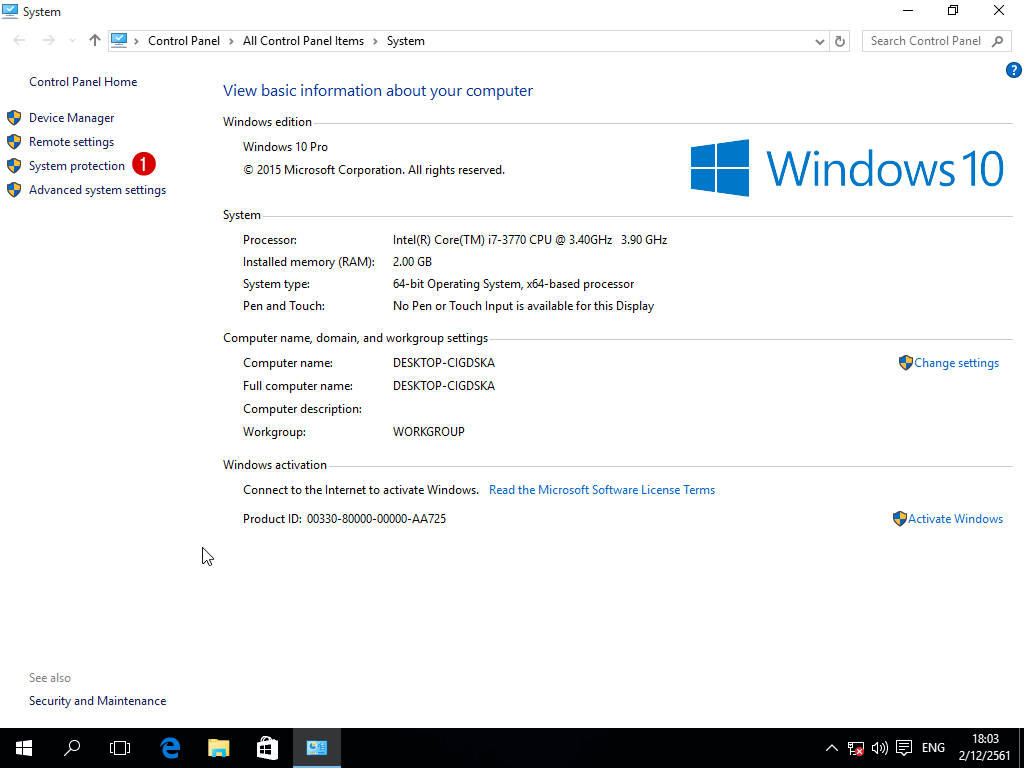The height and width of the screenshot is (768, 1024).
Task: Open the Store icon on the taskbar
Action: [267, 748]
